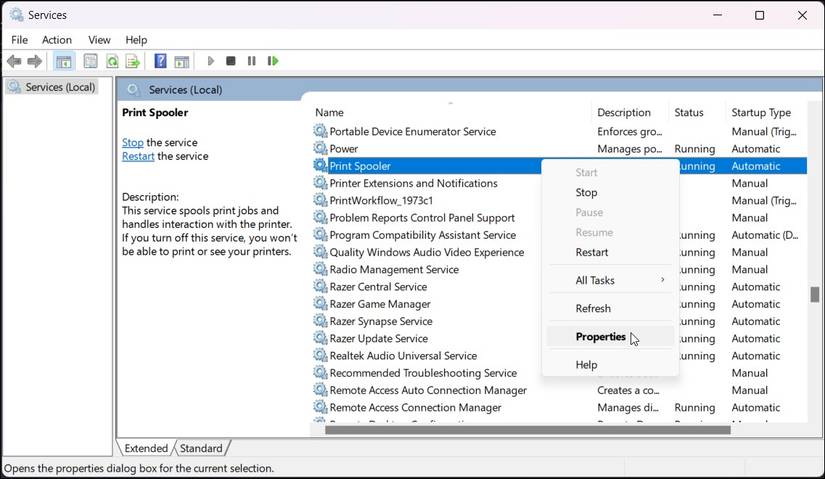Select Services (Local) in the left tree

pyautogui.click(x=59, y=87)
